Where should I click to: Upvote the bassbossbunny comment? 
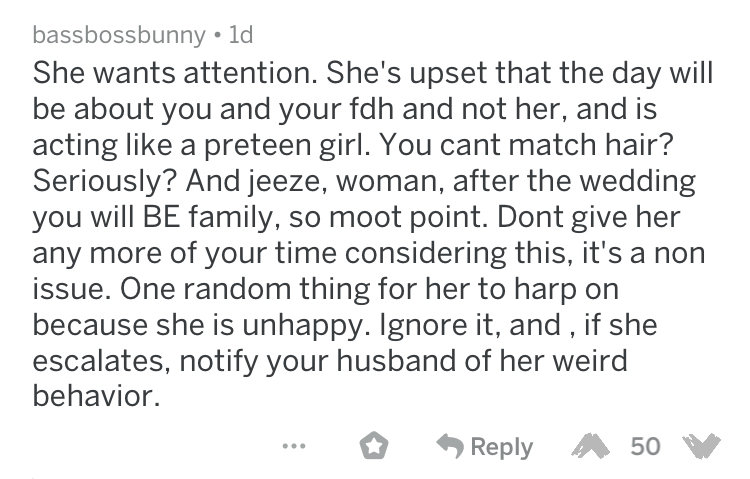[x=591, y=446]
